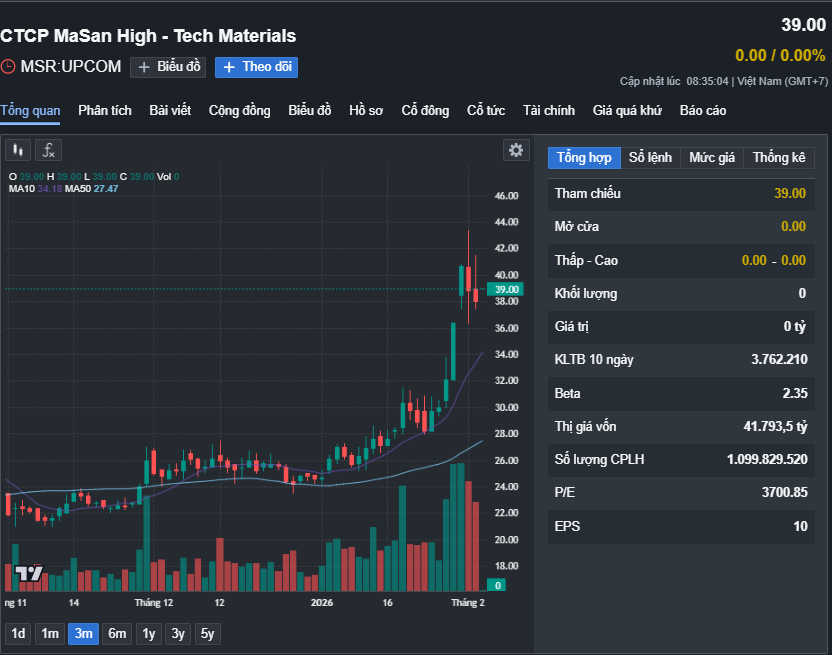
Task: Select the 1d time range
Action: coord(18,634)
